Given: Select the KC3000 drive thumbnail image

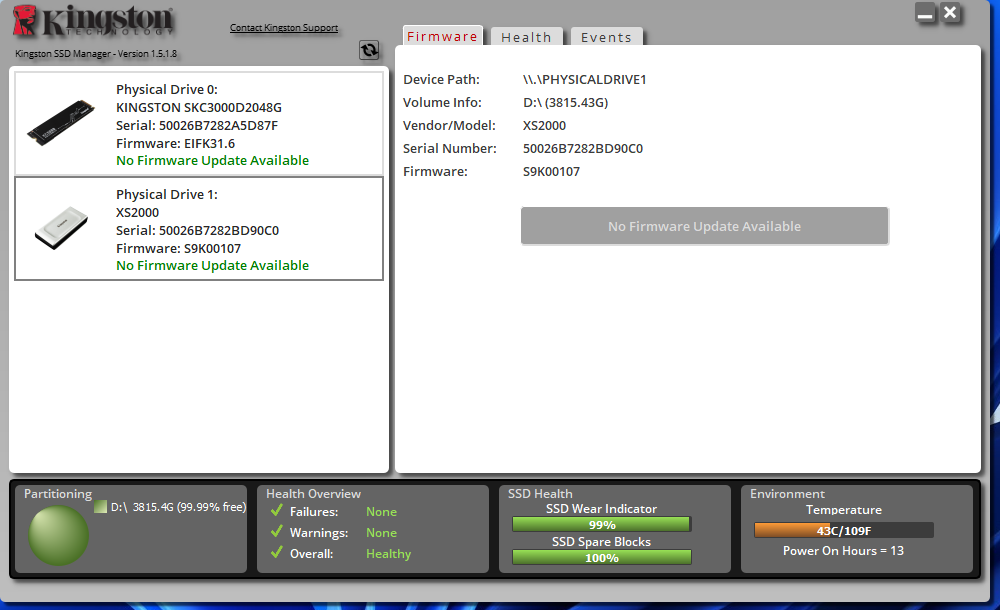Looking at the screenshot, I should (x=61, y=123).
